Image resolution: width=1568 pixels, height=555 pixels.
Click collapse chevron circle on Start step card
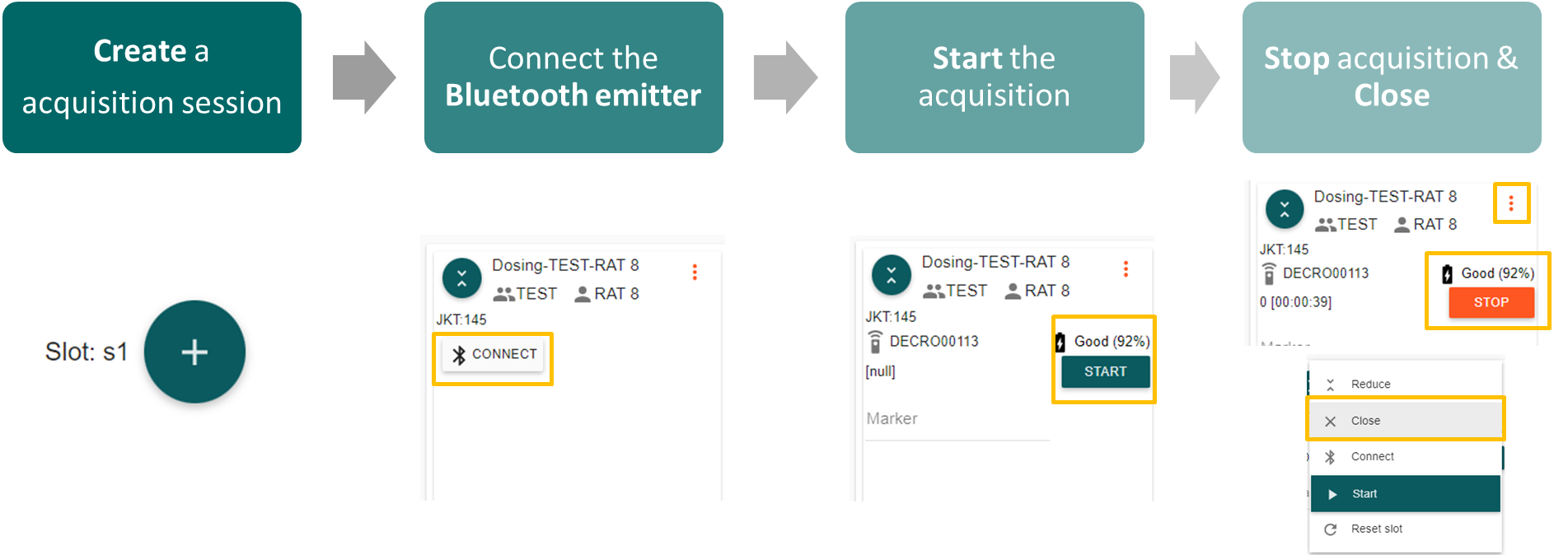892,275
